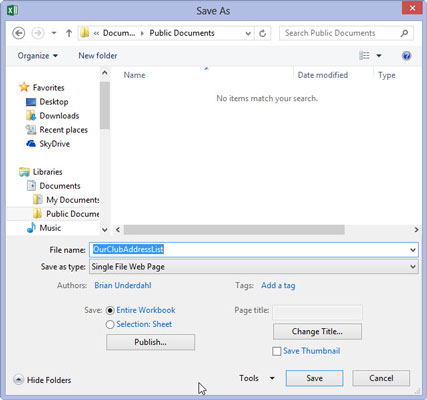
Task: Click the Favorites star icon
Action: 24,87
